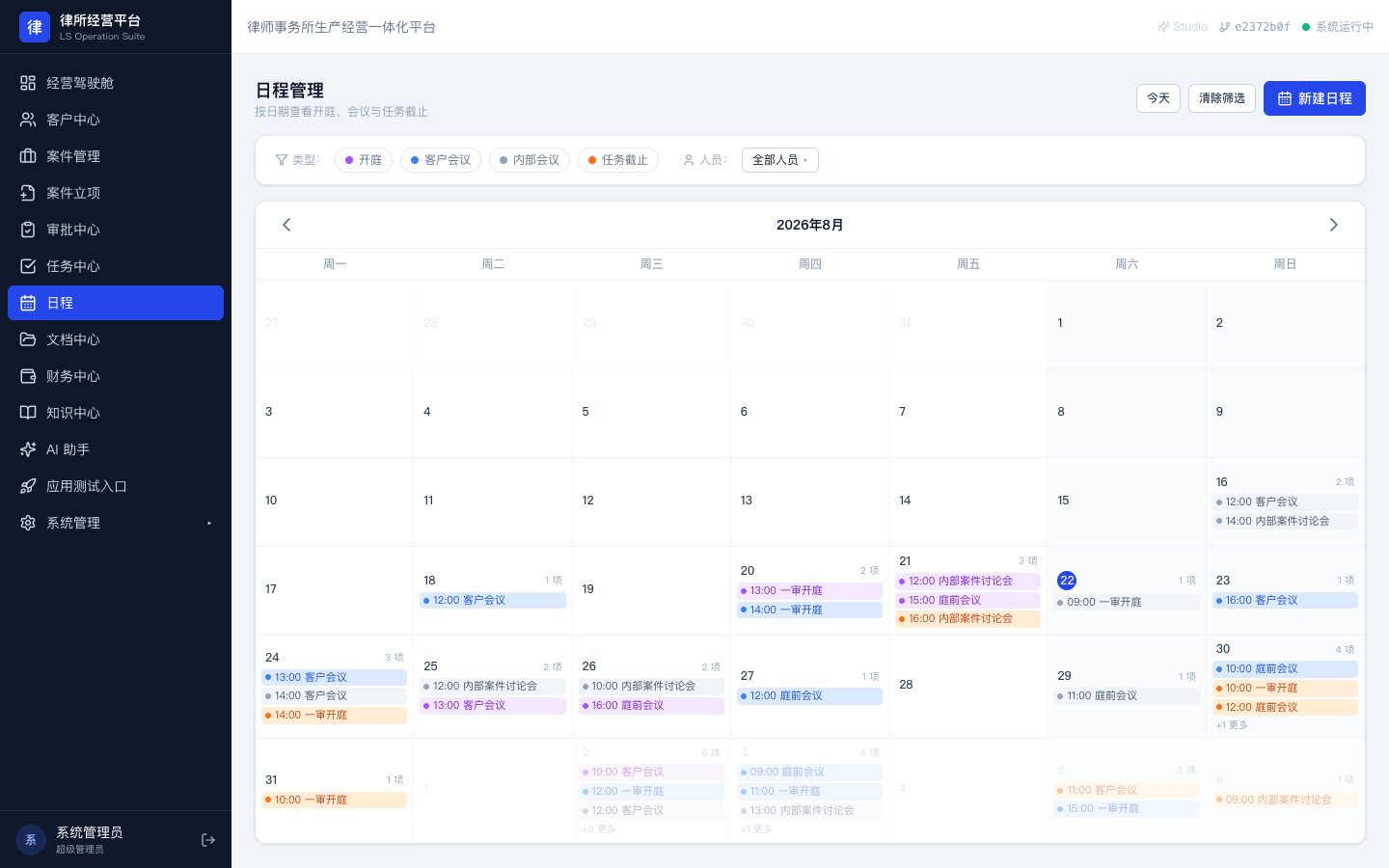The height and width of the screenshot is (868, 1389).
Task: Open 12:00 客户会议 event on August 18
Action: [x=493, y=600]
